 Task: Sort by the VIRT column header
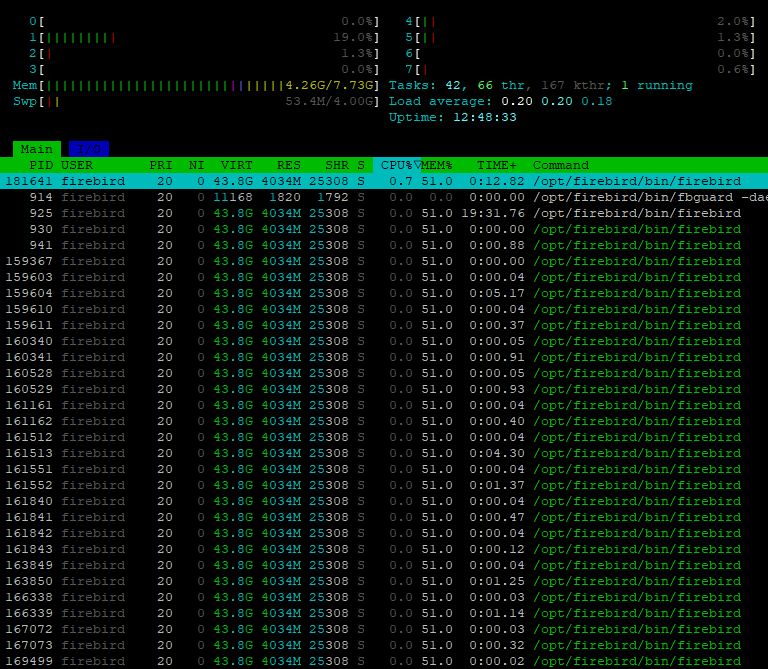(236, 165)
